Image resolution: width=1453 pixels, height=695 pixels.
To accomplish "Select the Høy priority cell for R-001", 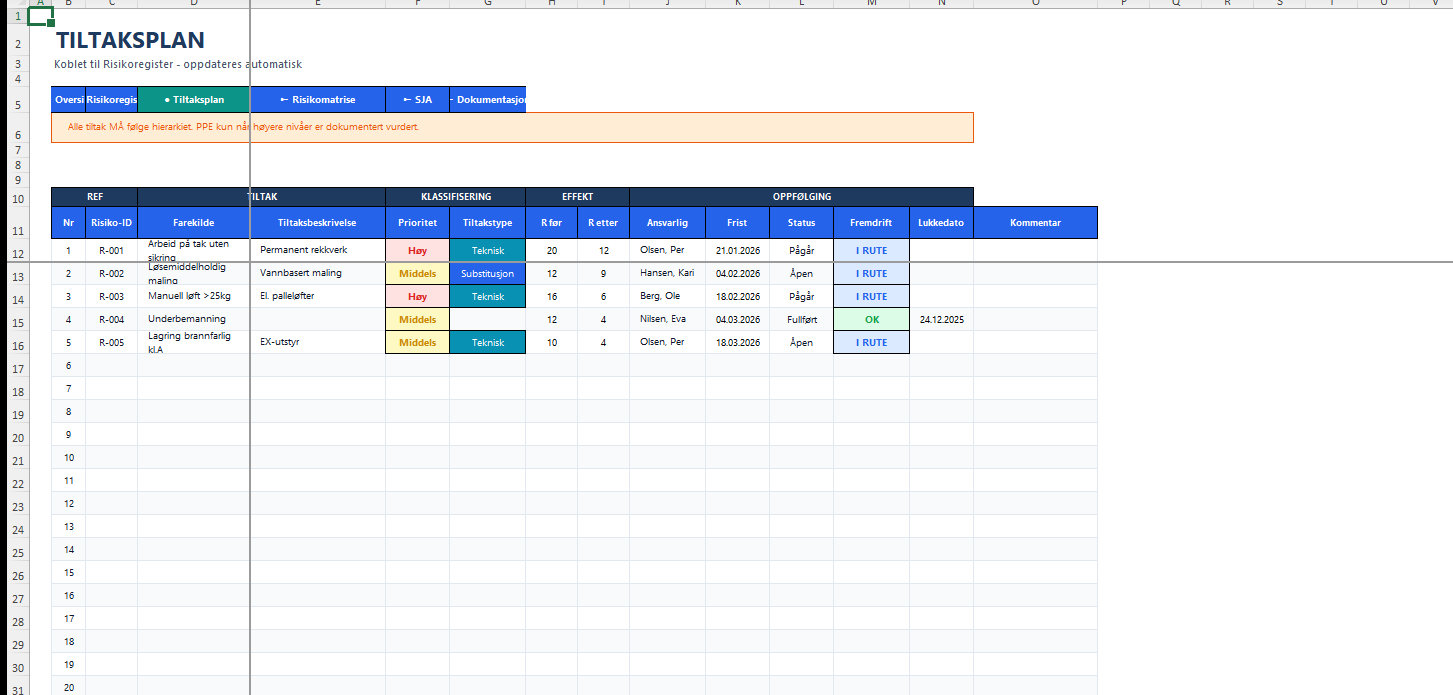I will click(x=417, y=250).
